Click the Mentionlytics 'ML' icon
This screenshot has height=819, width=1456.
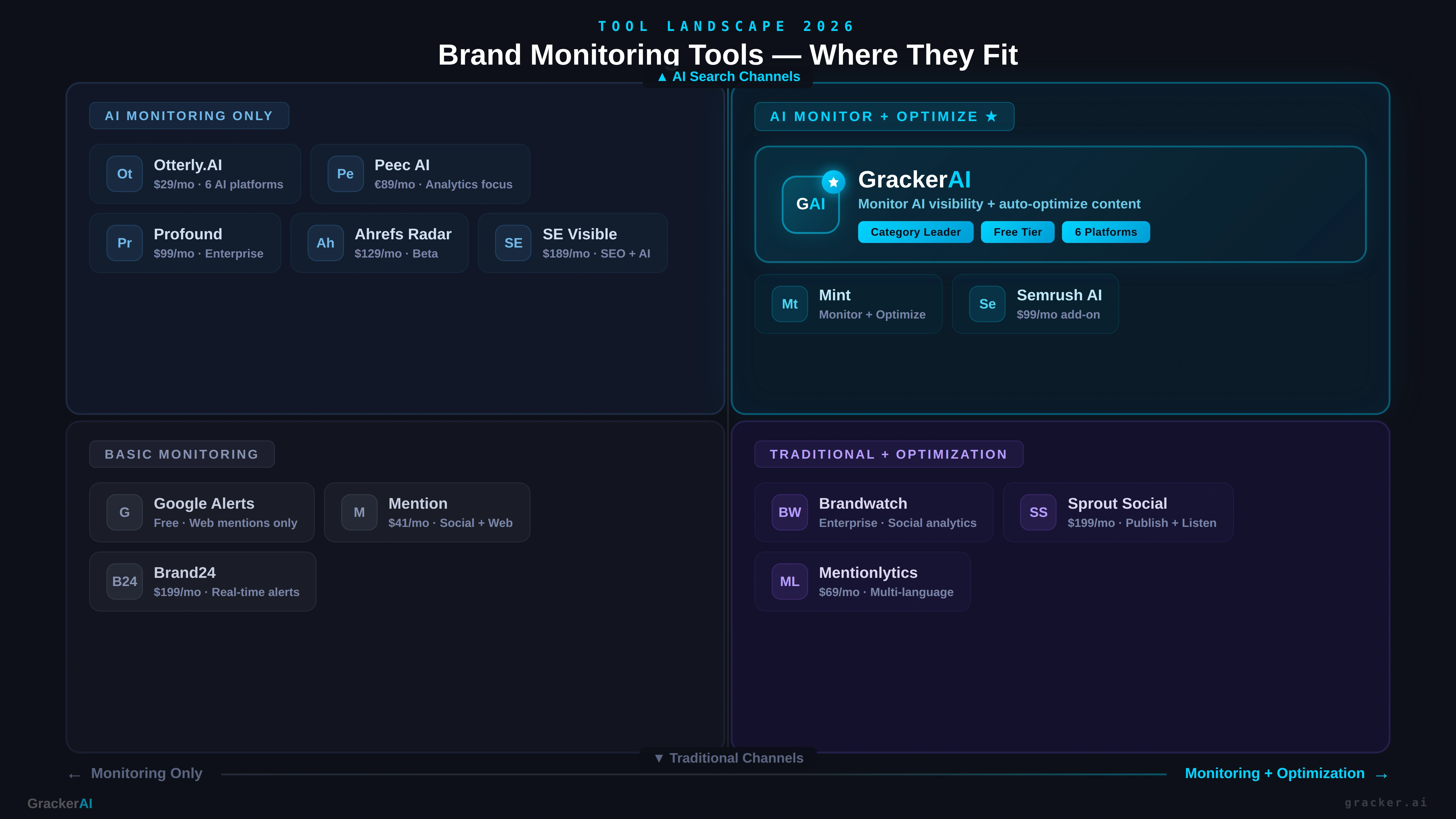pos(790,581)
